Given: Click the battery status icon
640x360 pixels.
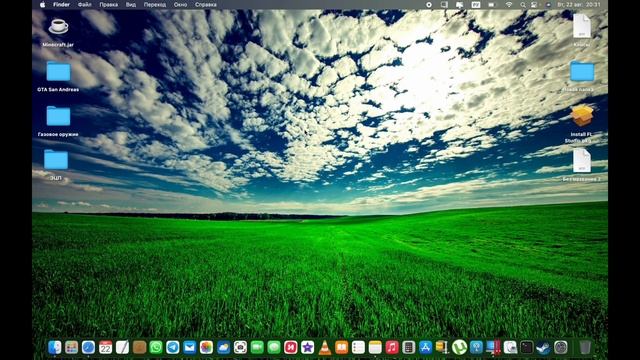Looking at the screenshot, I should [x=491, y=5].
